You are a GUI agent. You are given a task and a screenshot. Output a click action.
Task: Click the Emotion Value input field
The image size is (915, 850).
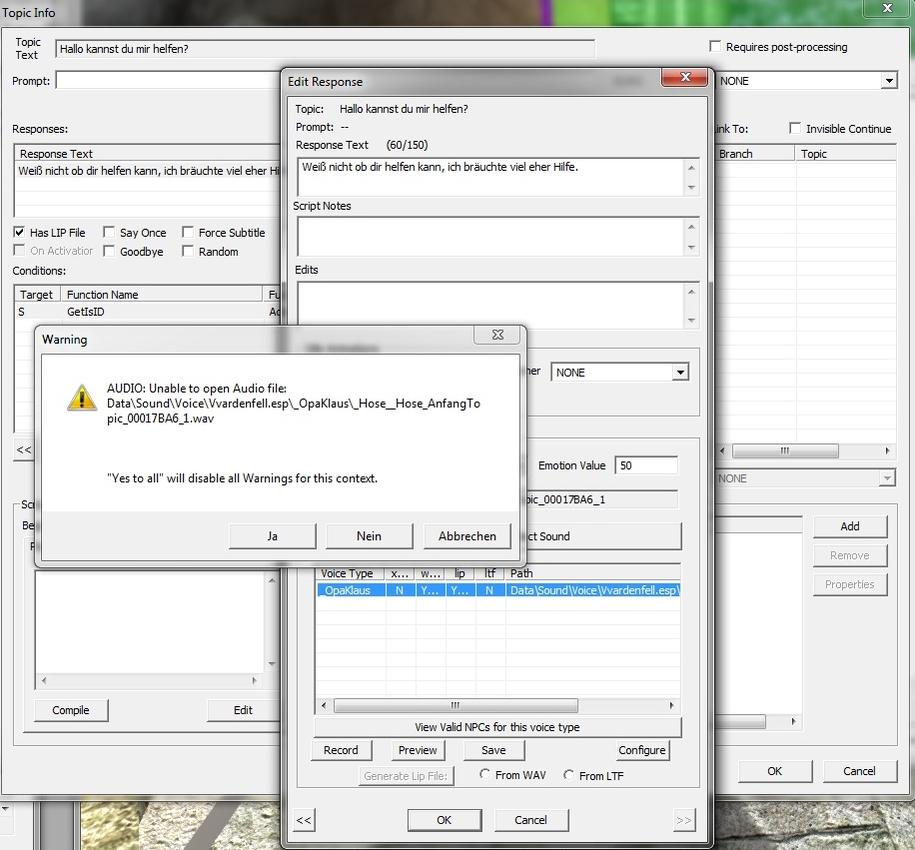point(646,465)
